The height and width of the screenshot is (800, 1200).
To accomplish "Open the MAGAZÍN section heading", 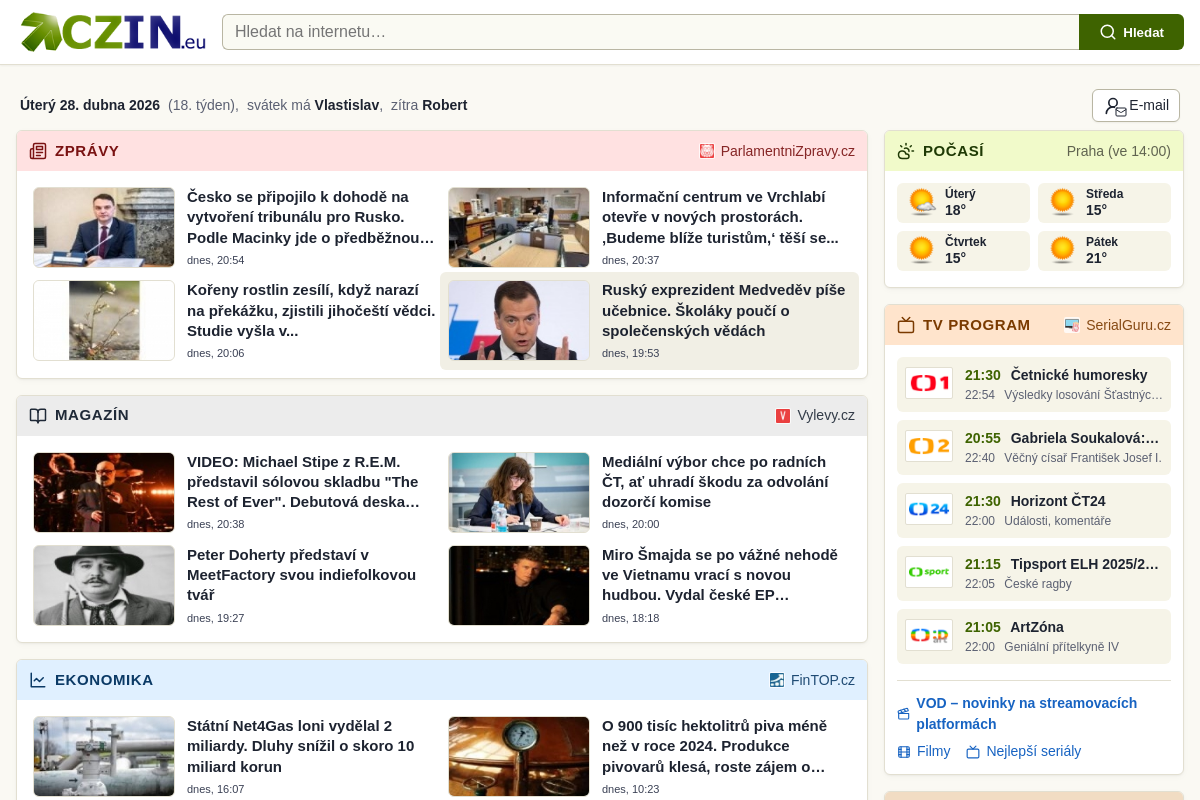I will click(92, 415).
